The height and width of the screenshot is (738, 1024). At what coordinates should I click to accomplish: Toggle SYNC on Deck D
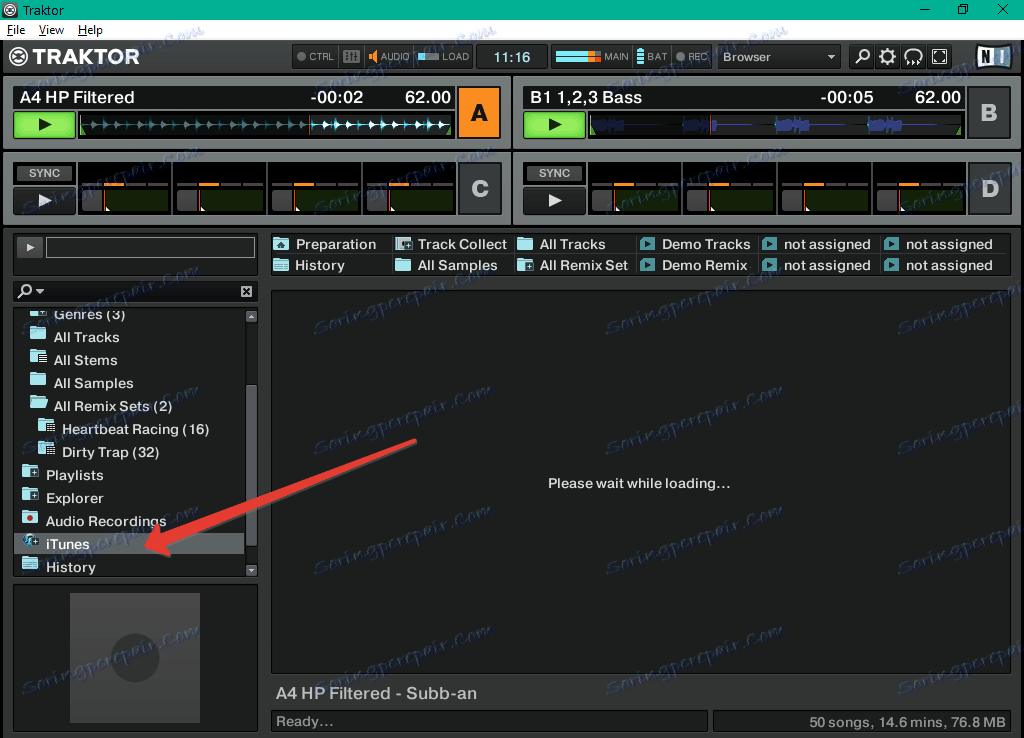coord(554,173)
